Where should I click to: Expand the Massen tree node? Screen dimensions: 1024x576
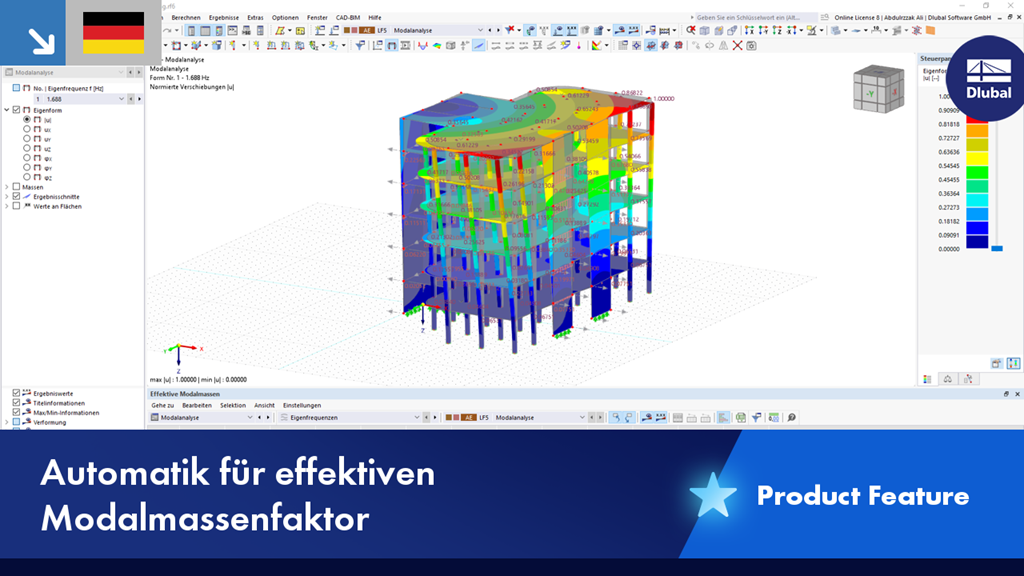coord(7,187)
